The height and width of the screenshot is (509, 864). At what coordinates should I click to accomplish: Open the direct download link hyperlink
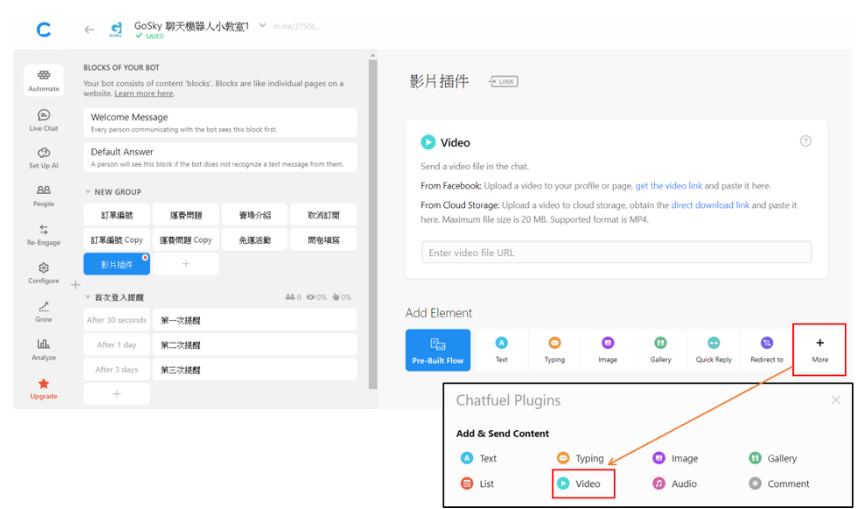[x=710, y=205]
